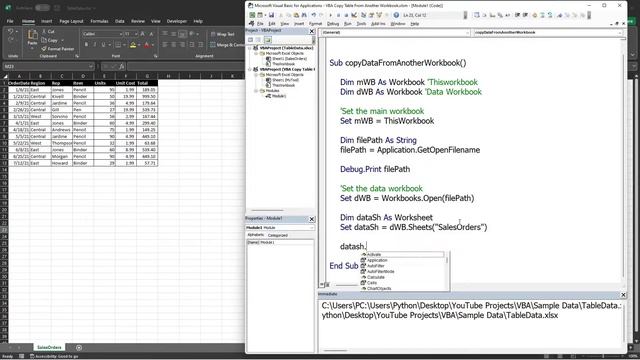Choose Activate in the IntelliSense list
This screenshot has height=360, width=640.
pos(402,254)
